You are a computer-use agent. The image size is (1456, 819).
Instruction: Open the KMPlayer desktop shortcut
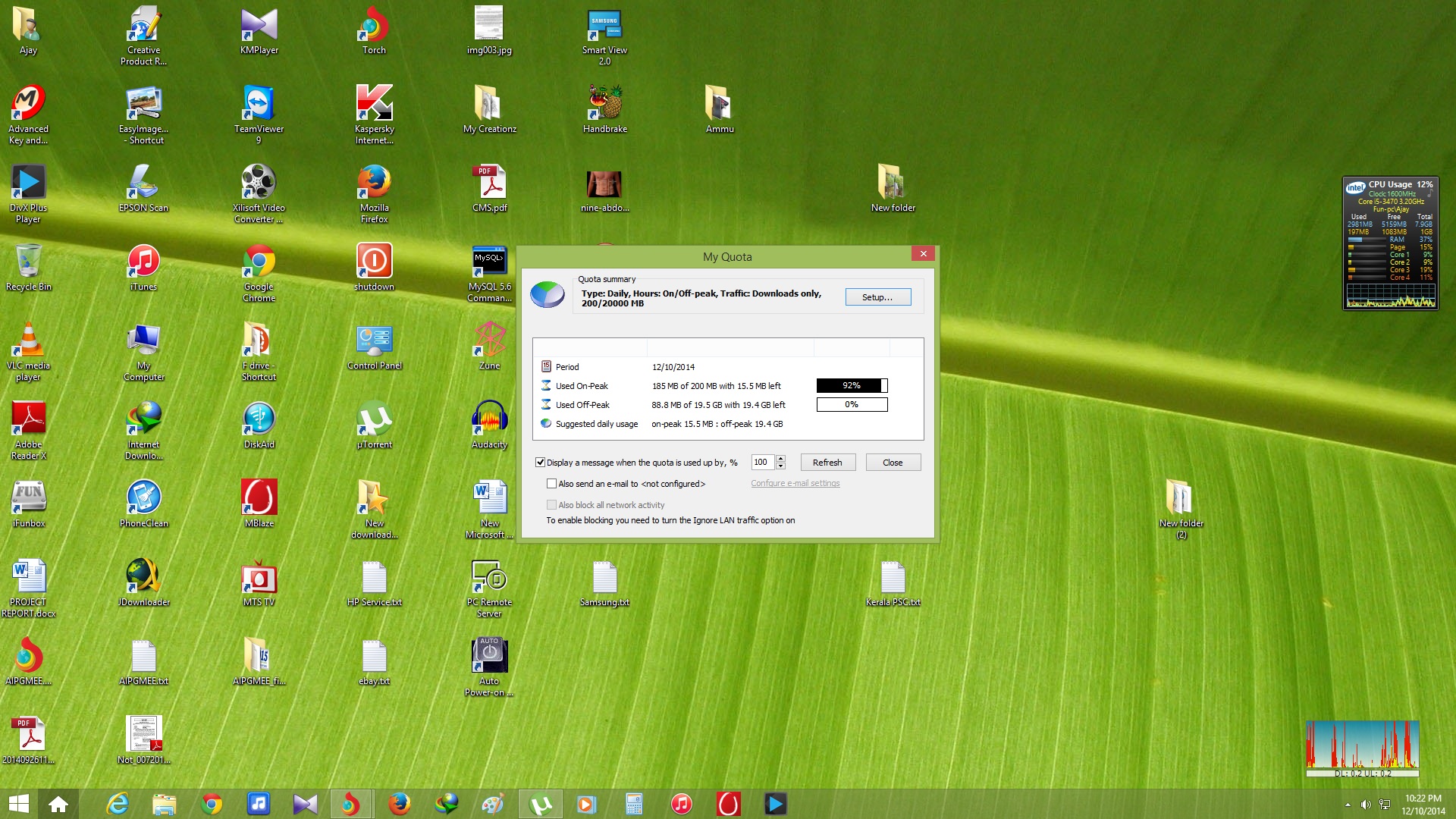click(x=259, y=31)
